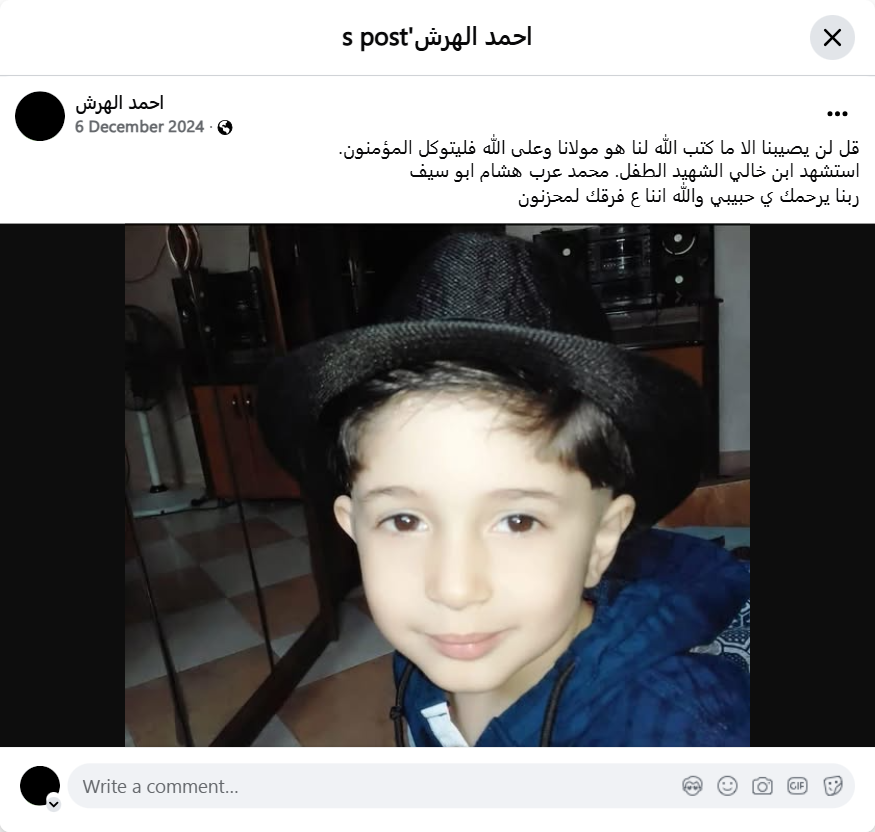Click the commenter avatar beside comment box
Viewport: 875px width, 832px height.
[40, 786]
